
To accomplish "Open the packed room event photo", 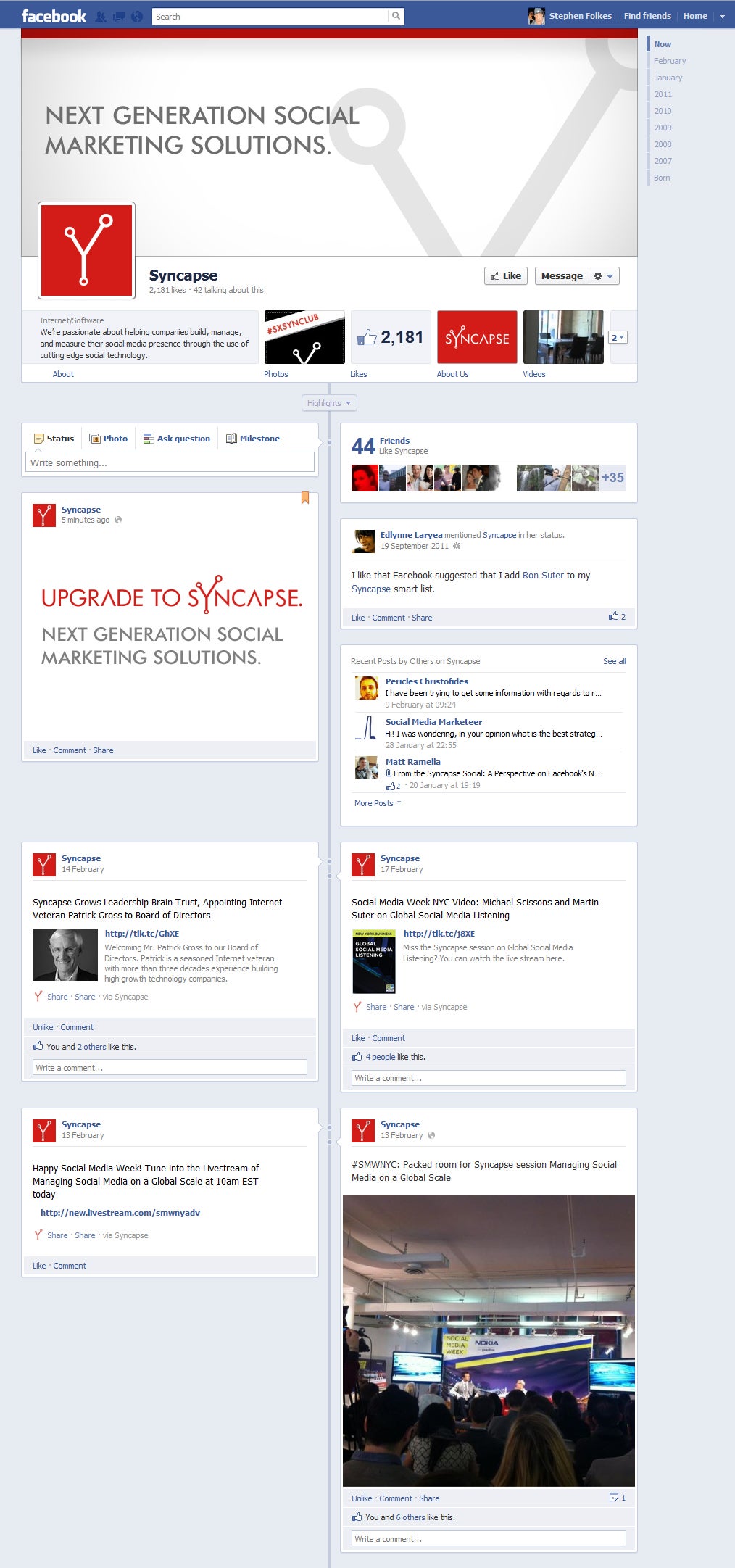I will [x=489, y=1340].
